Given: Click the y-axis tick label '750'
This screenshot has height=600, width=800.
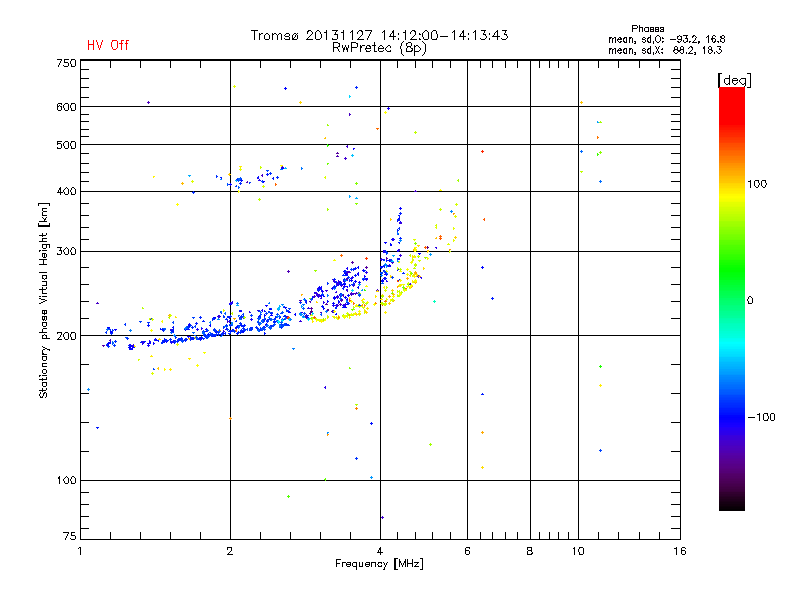Looking at the screenshot, I should 66,63.
